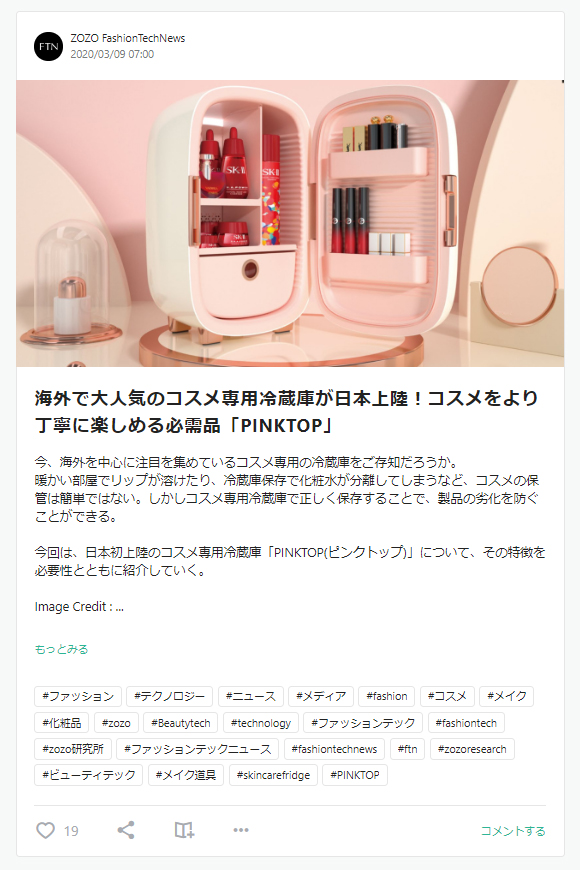Viewport: 580px width, 870px height.
Task: Open the three-dot more options menu
Action: pos(241,830)
